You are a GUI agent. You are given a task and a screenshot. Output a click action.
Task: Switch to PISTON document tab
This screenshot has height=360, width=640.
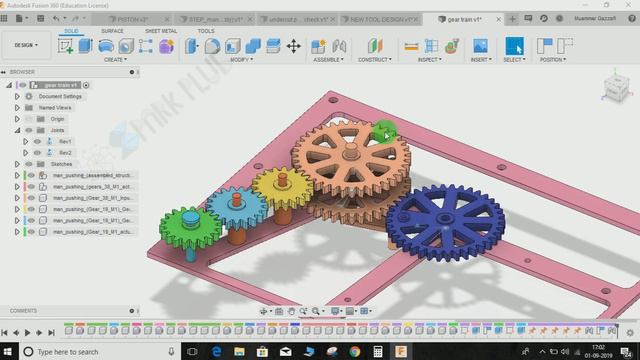click(x=132, y=19)
